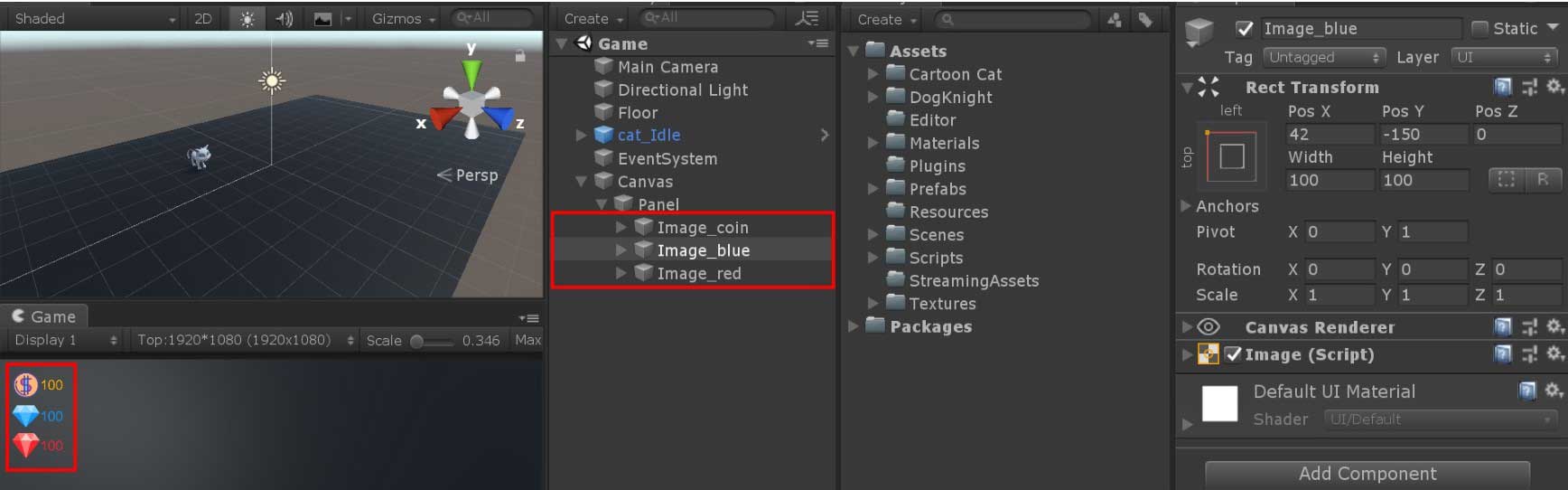Adjust the game view Scale slider
The height and width of the screenshot is (490, 1568).
coord(432,341)
